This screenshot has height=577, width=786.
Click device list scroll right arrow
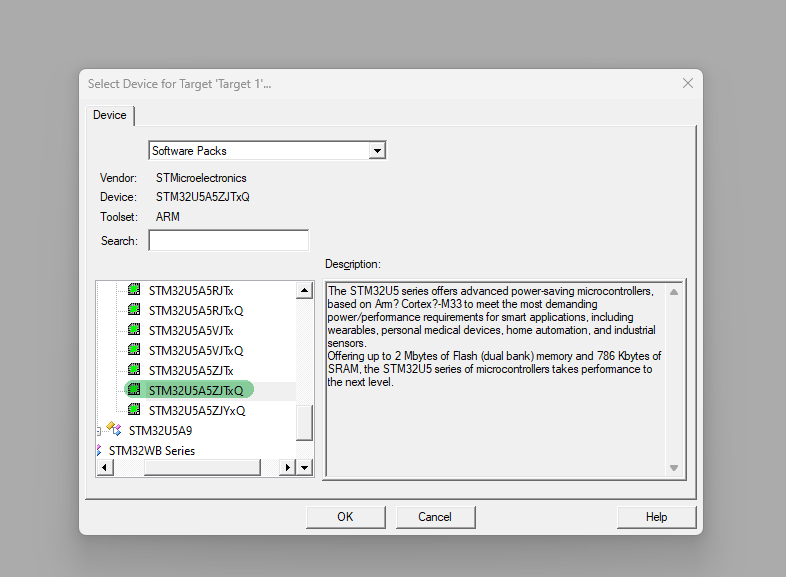pyautogui.click(x=287, y=468)
